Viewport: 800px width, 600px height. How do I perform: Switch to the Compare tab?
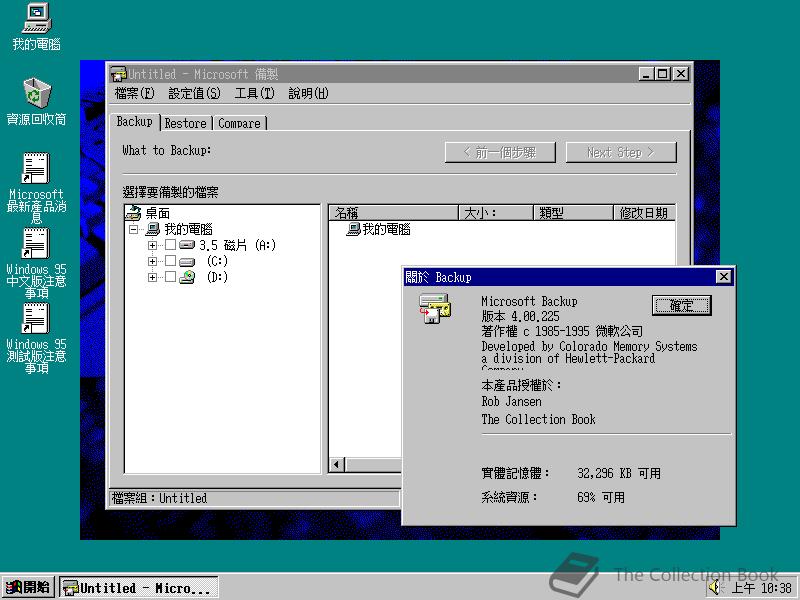pyautogui.click(x=239, y=123)
